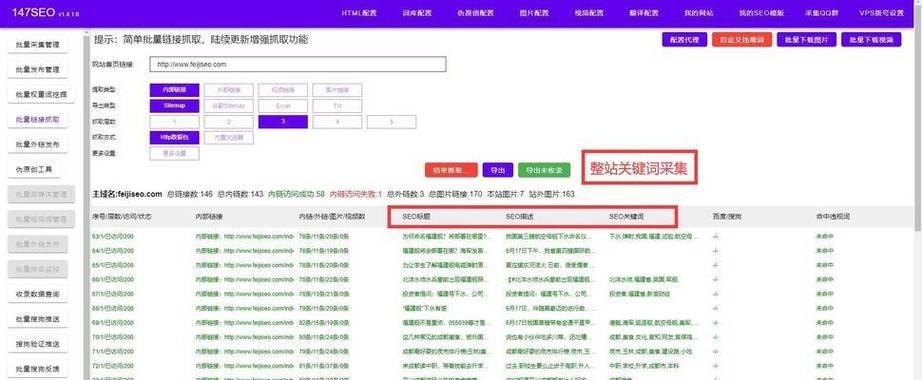The width and height of the screenshot is (922, 380).
Task: Click the SEO标题 column header
Action: 416,216
